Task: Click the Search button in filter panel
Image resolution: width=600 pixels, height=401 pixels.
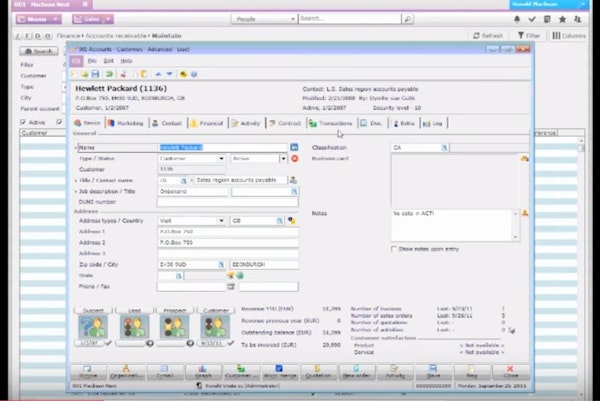Action: tap(38, 50)
